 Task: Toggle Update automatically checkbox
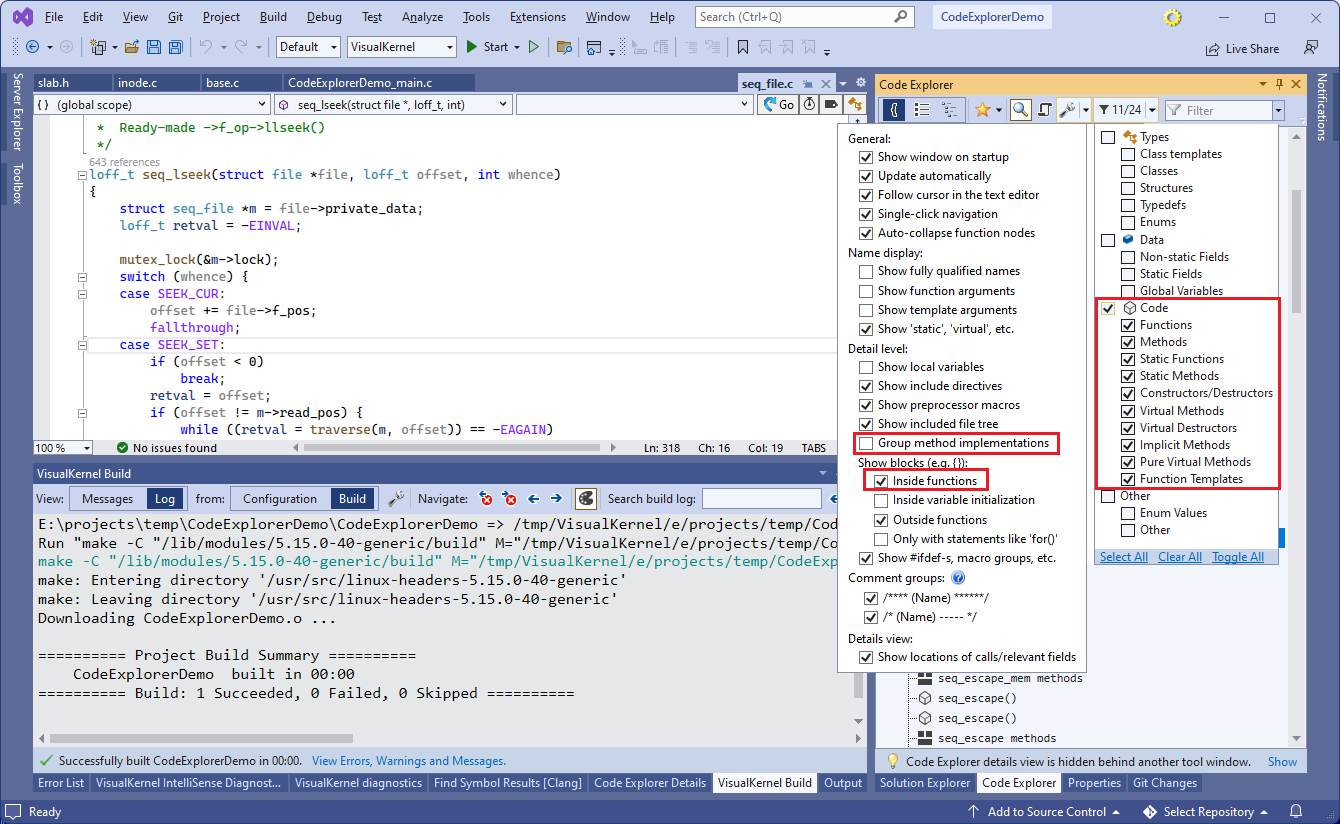click(x=866, y=176)
